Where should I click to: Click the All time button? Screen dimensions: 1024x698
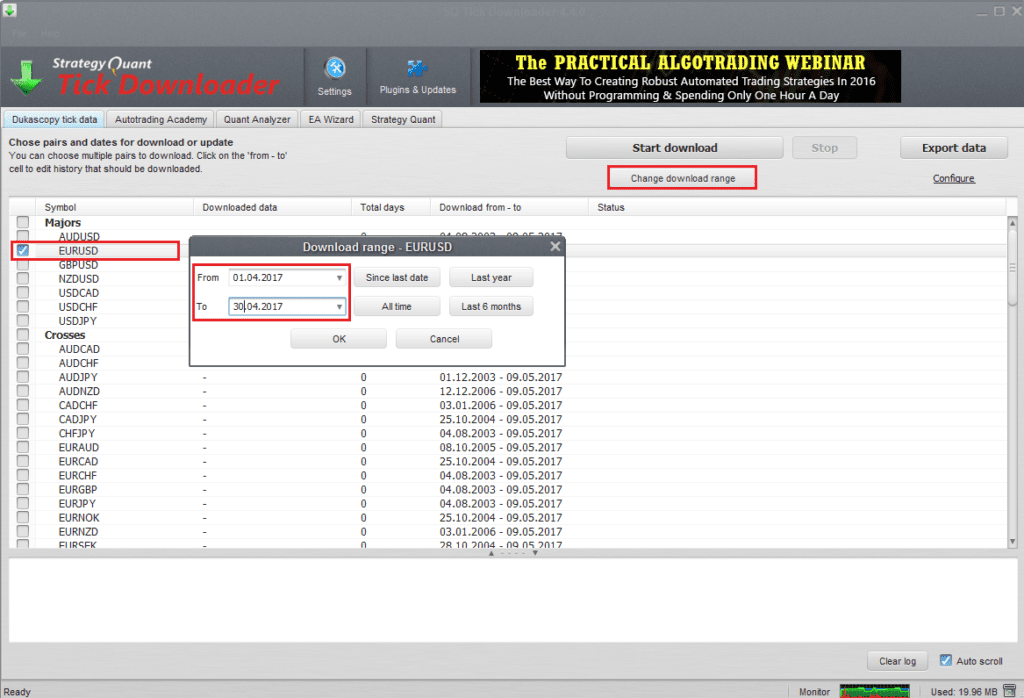point(397,306)
